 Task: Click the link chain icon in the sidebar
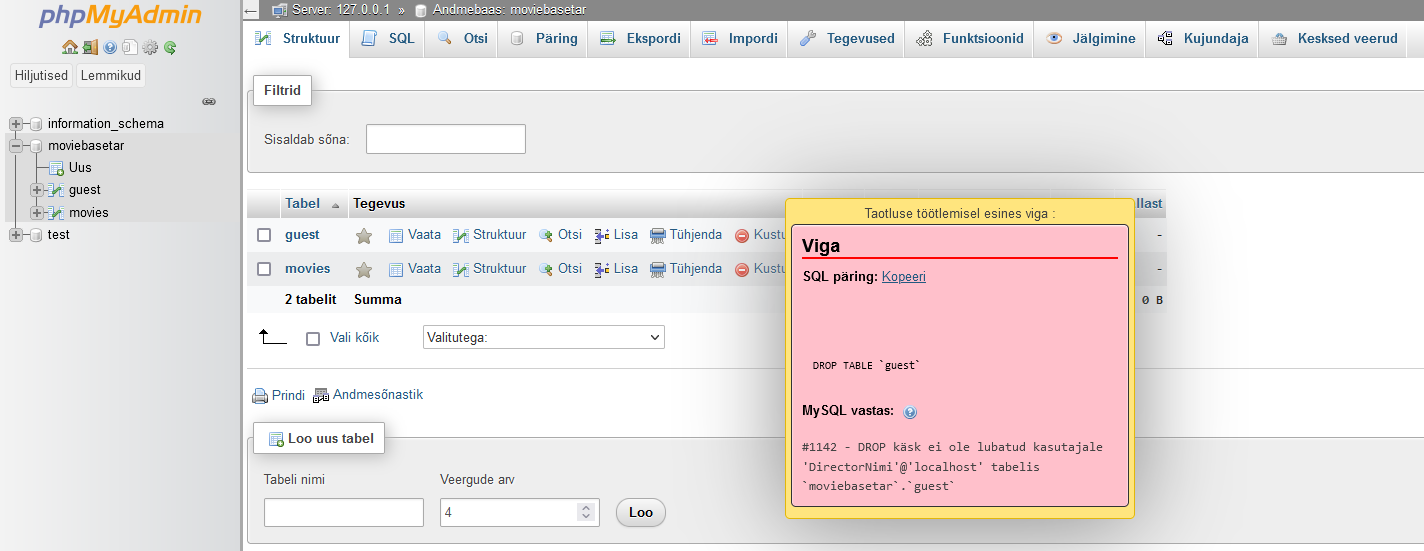pos(209,101)
